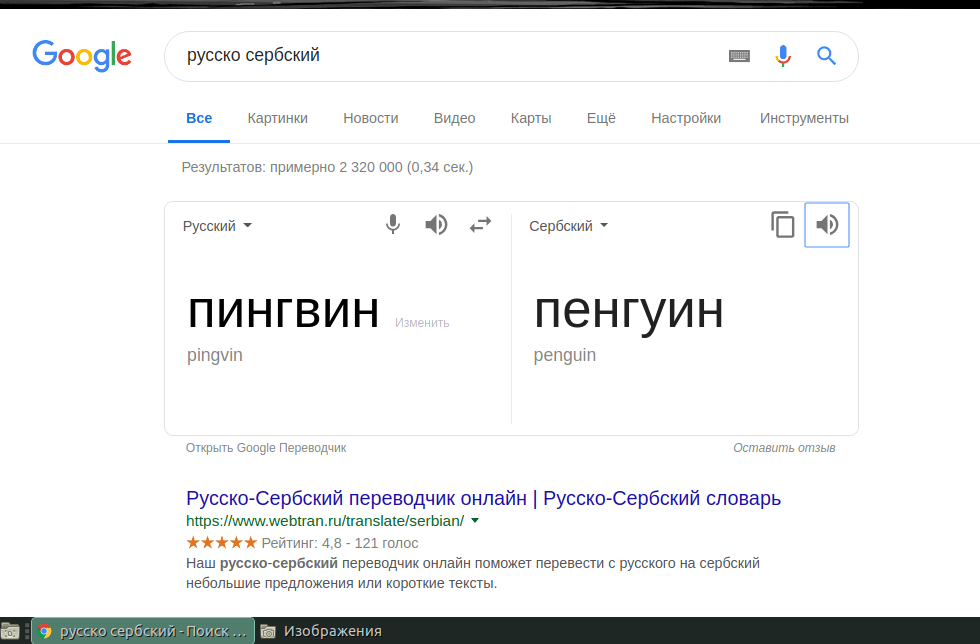Open the Русско-Сербский переводчик онлайн result

click(483, 498)
